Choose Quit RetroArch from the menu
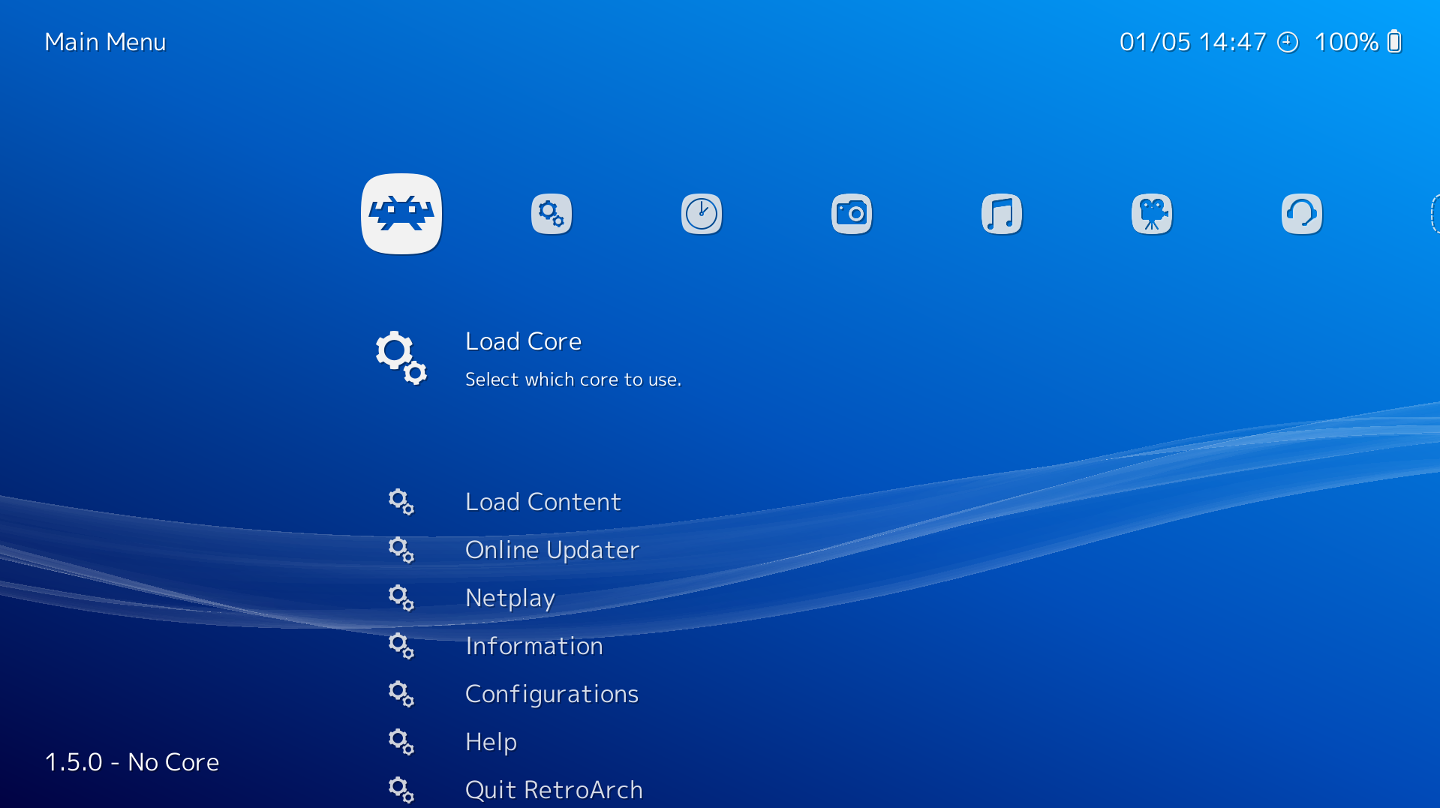Viewport: 1440px width, 808px height. pos(554,790)
